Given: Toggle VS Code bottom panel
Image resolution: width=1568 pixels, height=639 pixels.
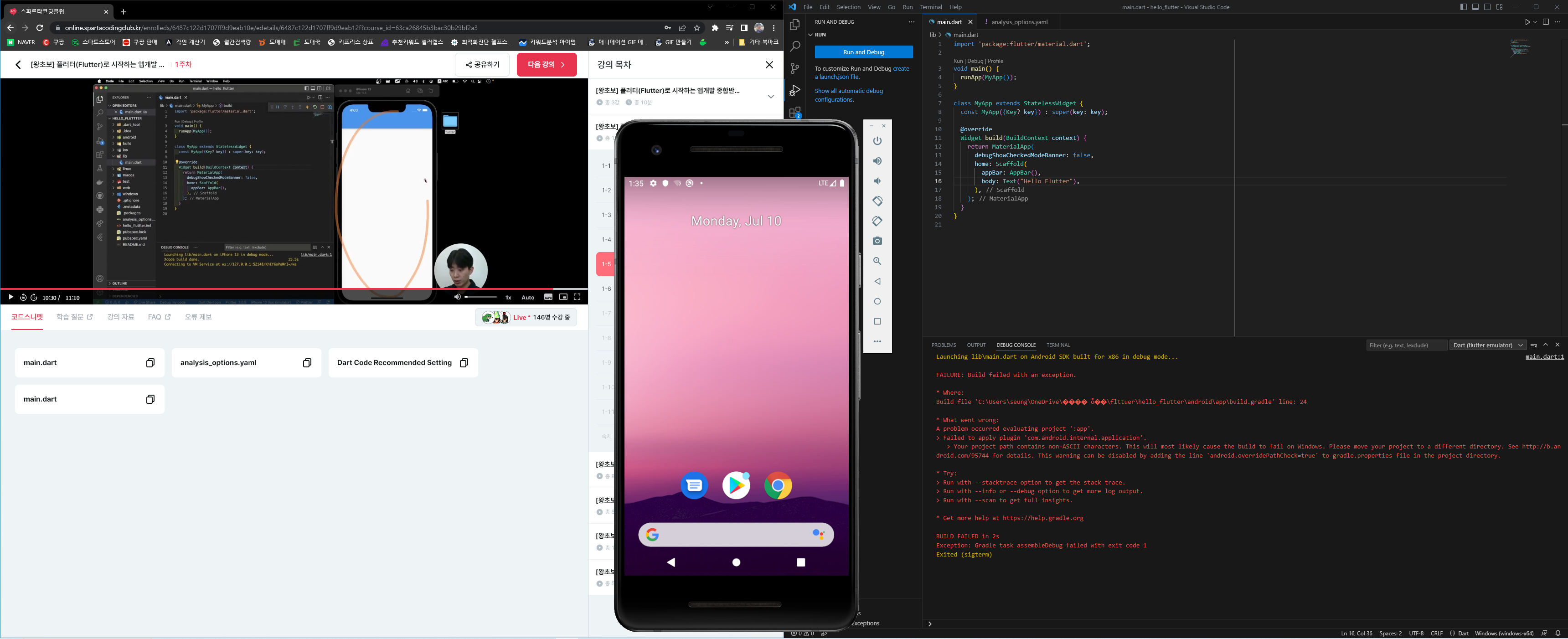Looking at the screenshot, I should [1475, 7].
